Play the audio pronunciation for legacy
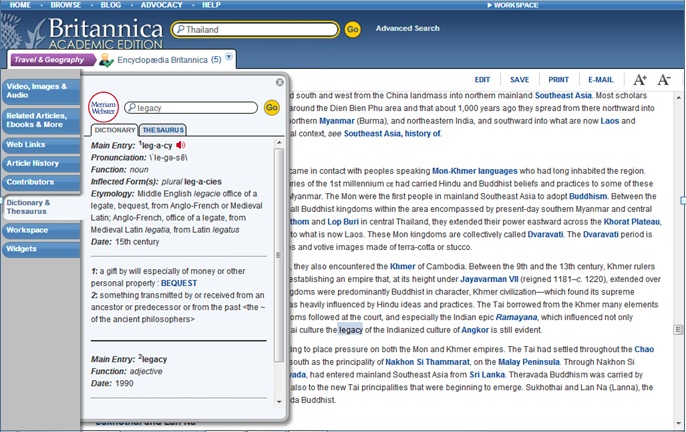 [181, 145]
